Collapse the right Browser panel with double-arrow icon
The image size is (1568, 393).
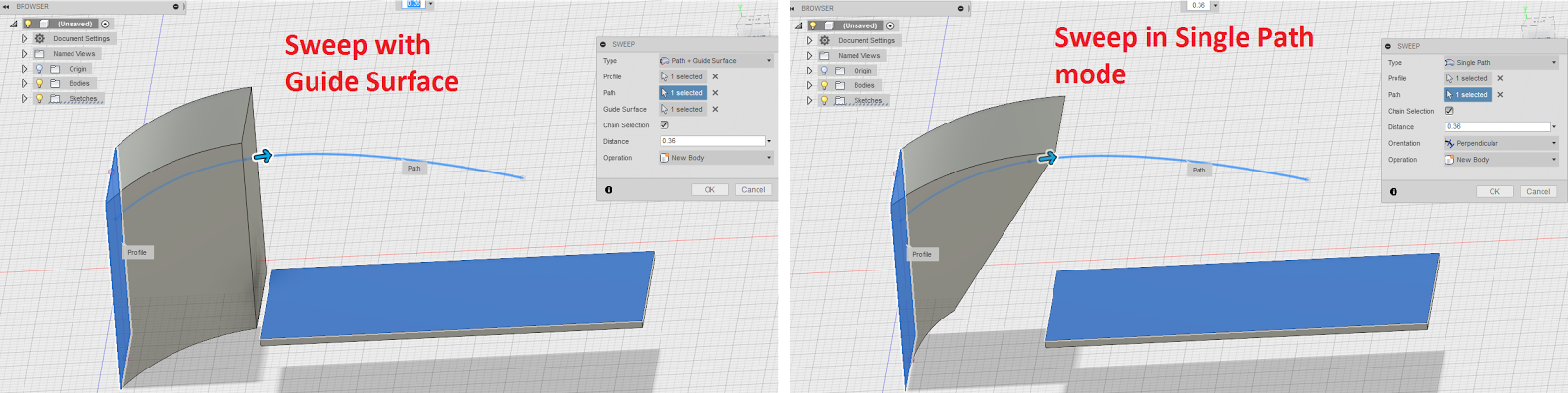[792, 8]
